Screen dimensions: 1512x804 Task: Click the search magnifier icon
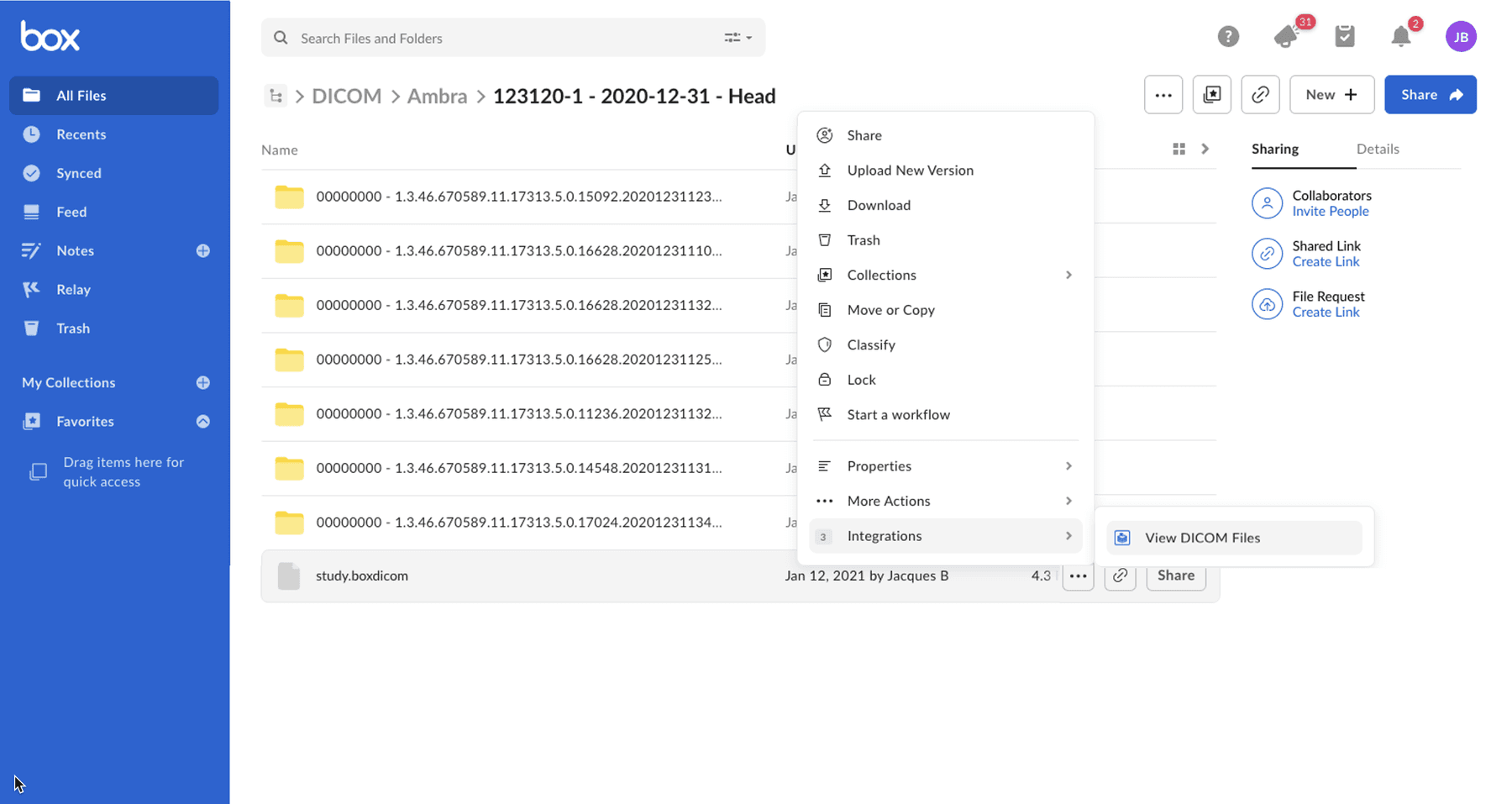pos(281,38)
